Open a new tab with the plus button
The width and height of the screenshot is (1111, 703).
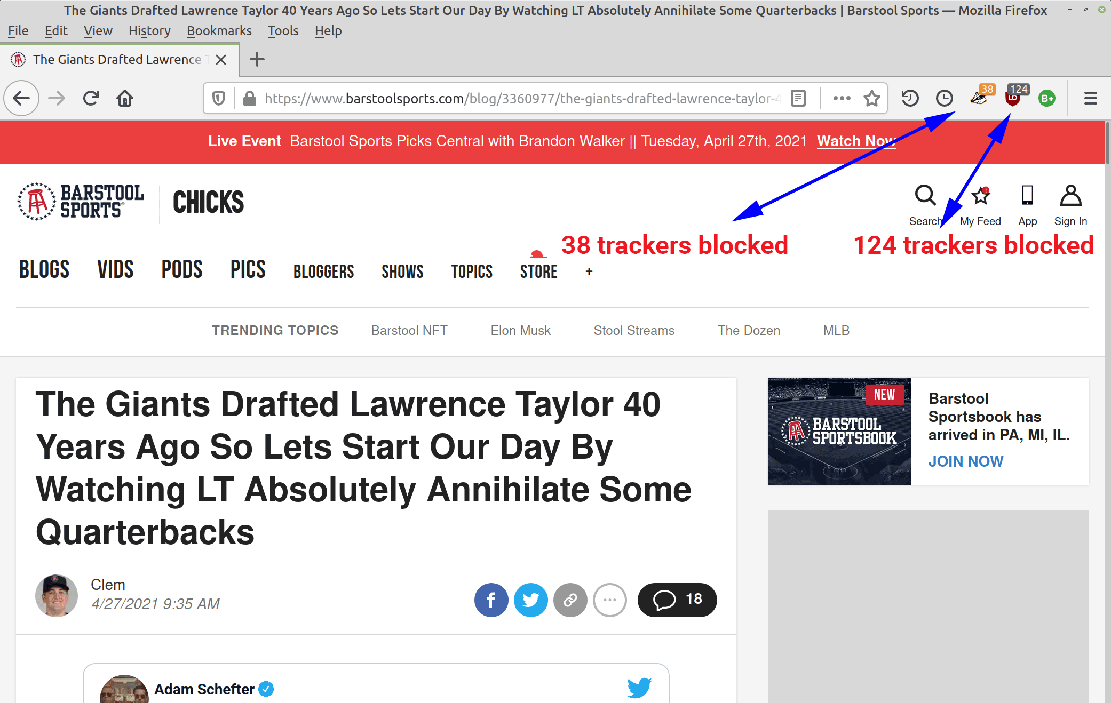point(257,60)
